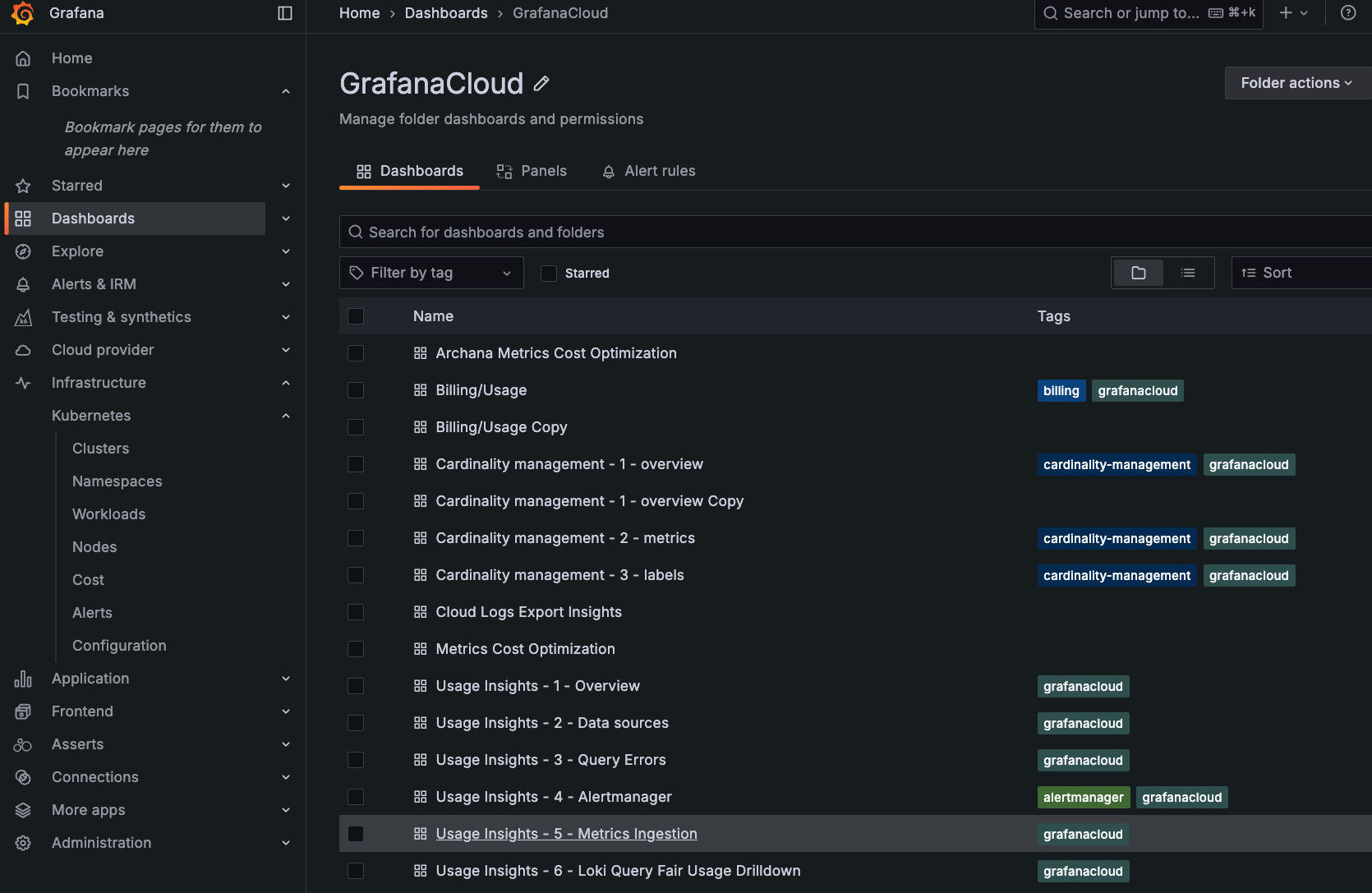Viewport: 1372px width, 893px height.
Task: Switch to folder view icon
Action: point(1138,272)
